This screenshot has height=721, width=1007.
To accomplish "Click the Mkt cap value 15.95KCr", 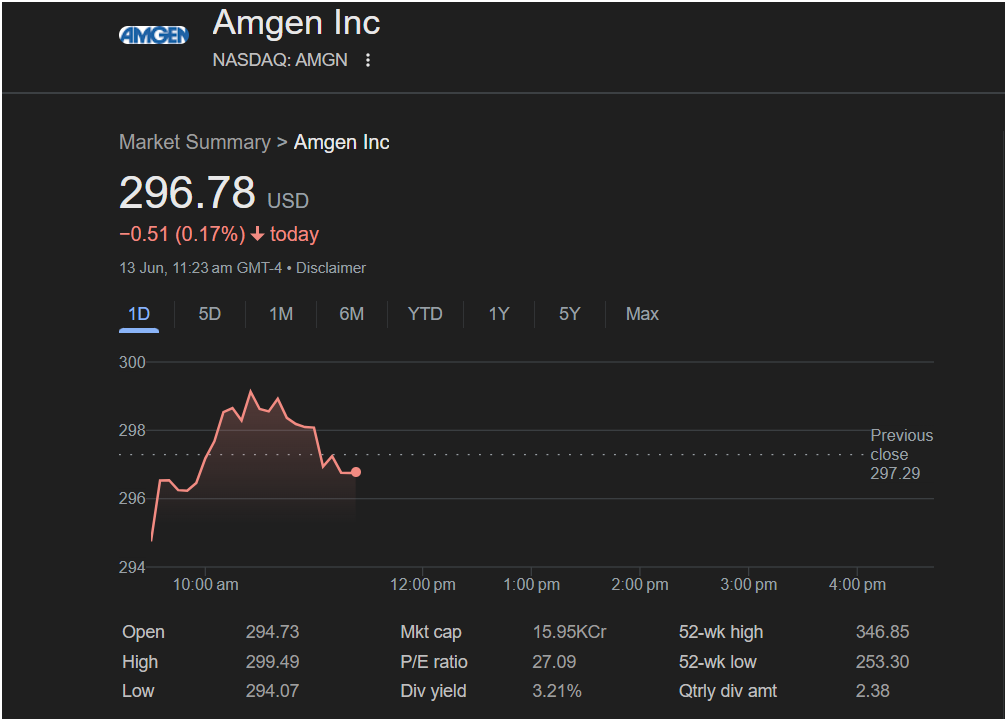I will (569, 632).
